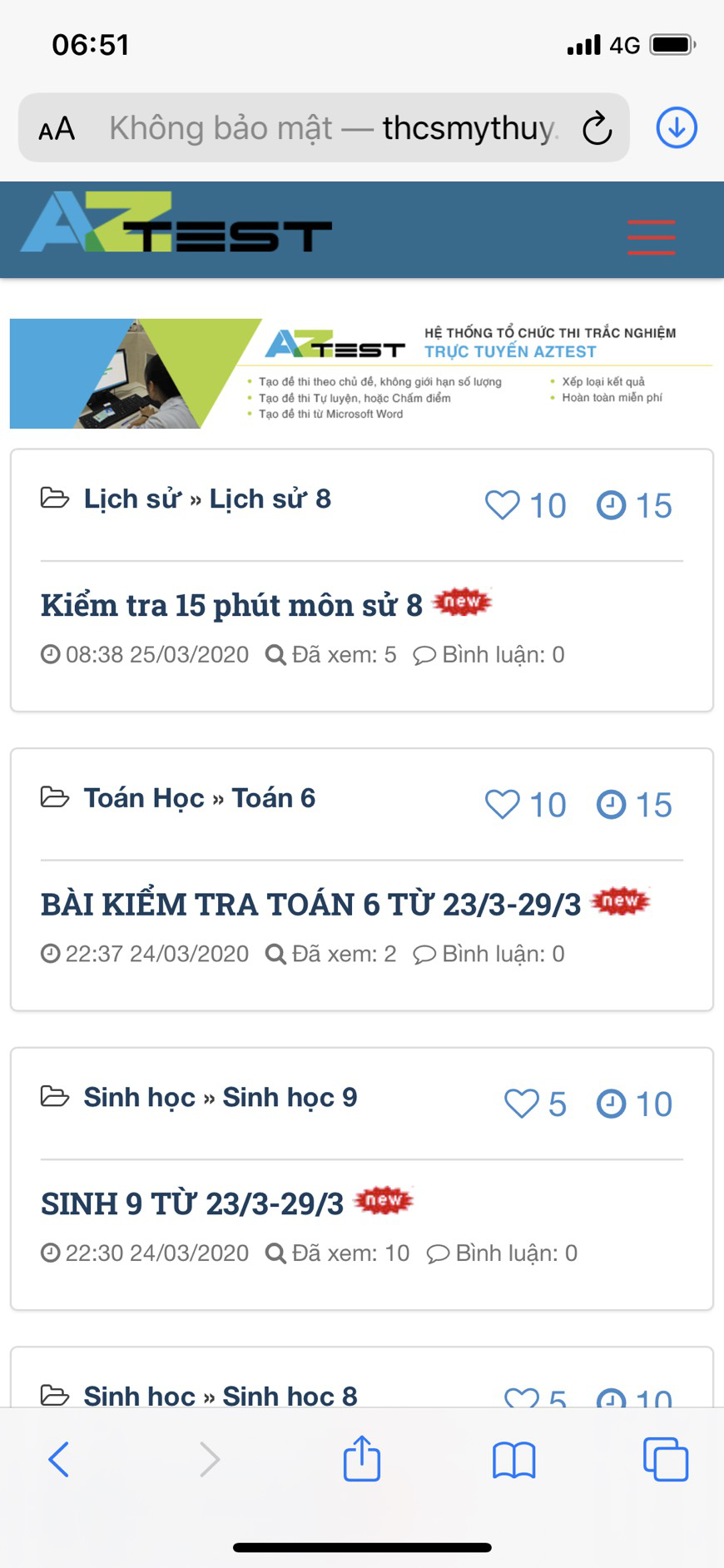This screenshot has width=724, height=1568.
Task: Open 'SINH 9 TỪ 23/3-29/3' test
Action: (192, 1203)
